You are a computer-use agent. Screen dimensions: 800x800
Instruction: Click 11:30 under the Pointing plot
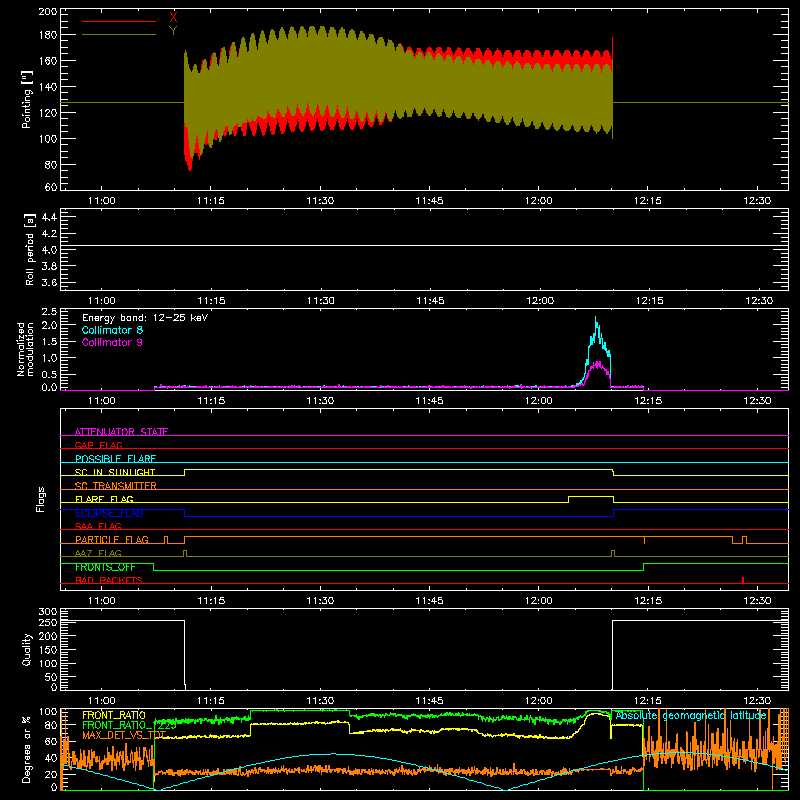coord(320,201)
